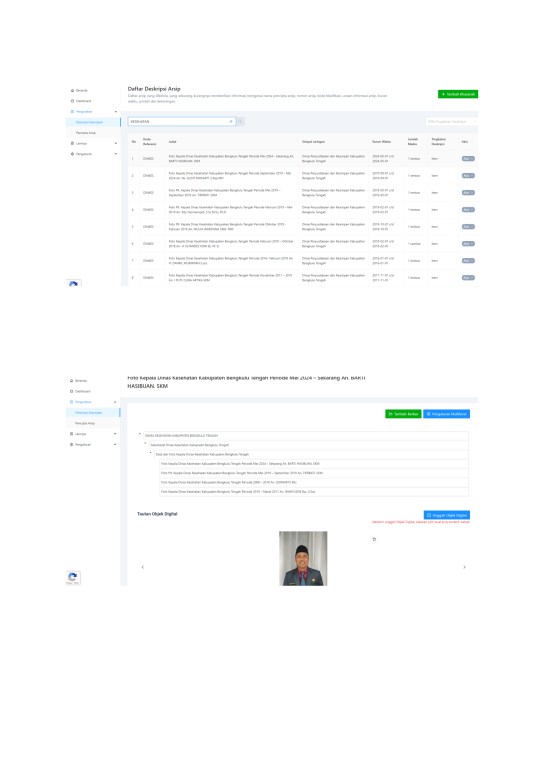Click the Beranda home icon on the archive list page

(x=72, y=91)
